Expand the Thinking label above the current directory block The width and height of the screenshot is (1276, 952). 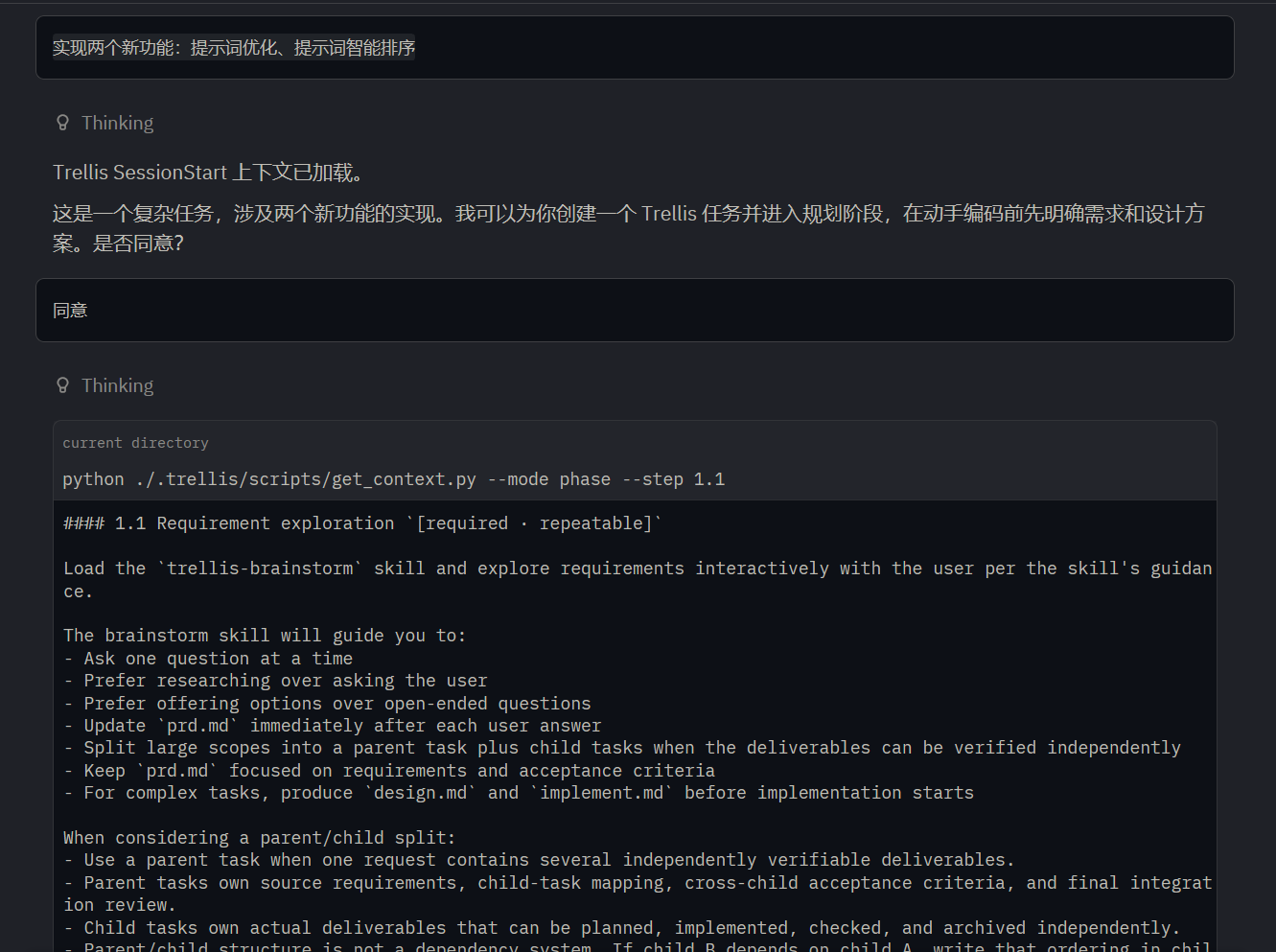pyautogui.click(x=117, y=385)
